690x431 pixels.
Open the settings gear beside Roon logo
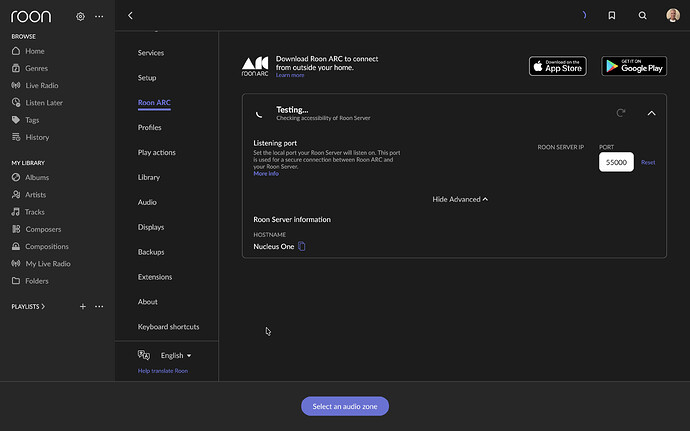point(80,16)
